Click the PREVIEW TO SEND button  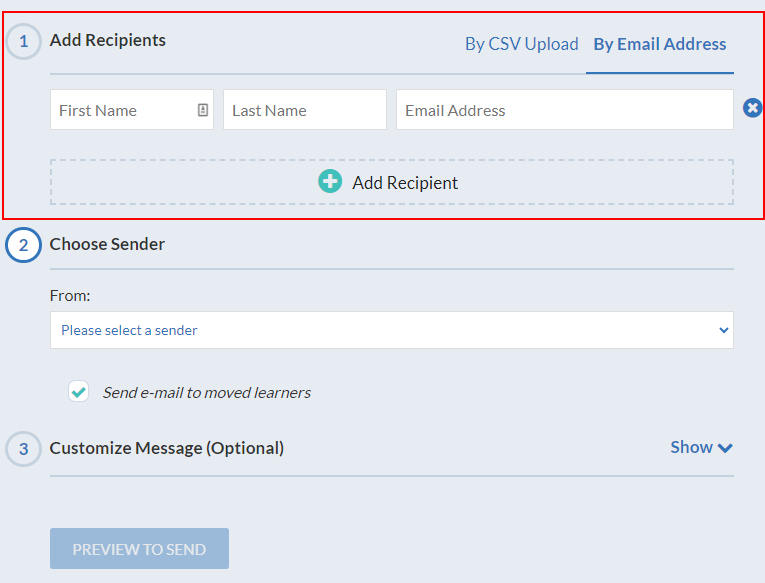point(139,549)
